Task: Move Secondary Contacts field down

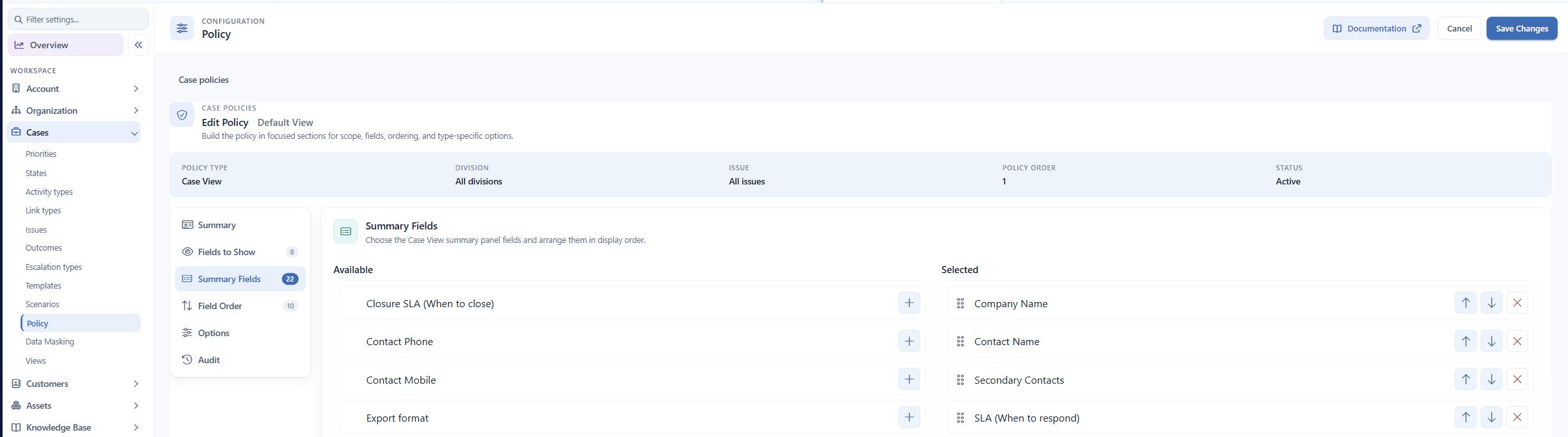Action: pos(1491,379)
